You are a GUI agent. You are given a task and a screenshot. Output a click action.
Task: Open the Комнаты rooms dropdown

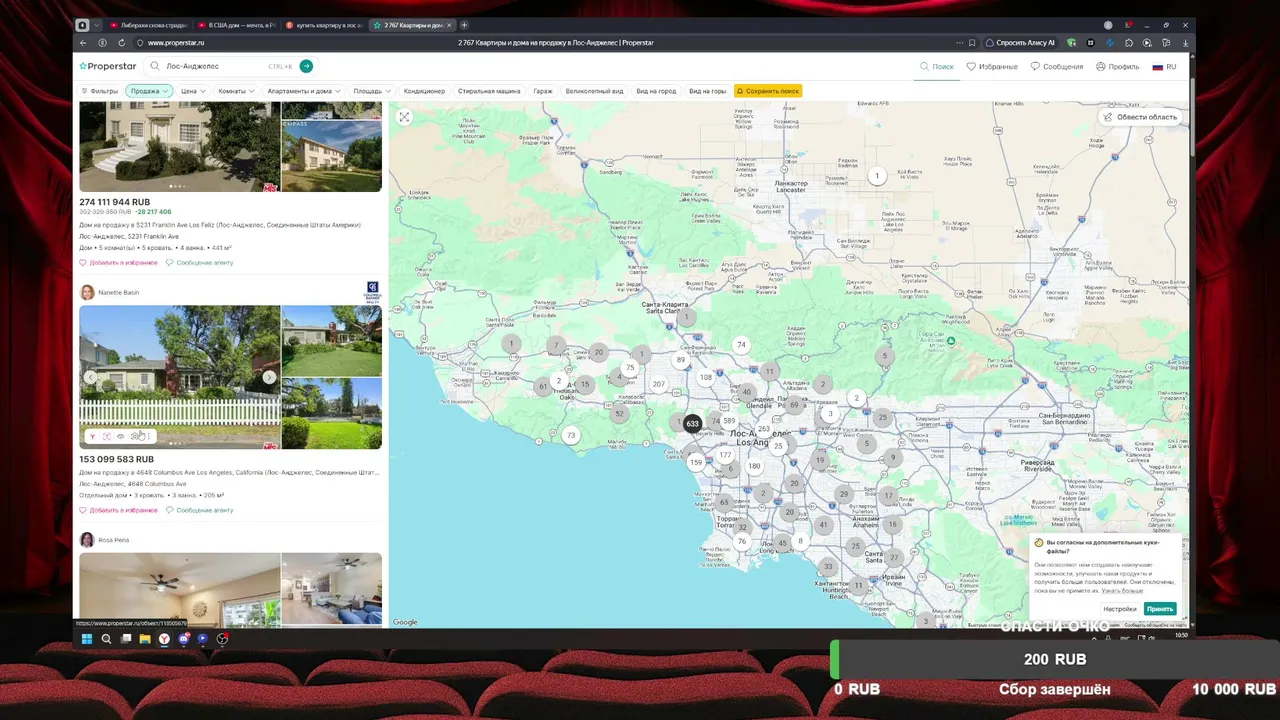pos(237,91)
